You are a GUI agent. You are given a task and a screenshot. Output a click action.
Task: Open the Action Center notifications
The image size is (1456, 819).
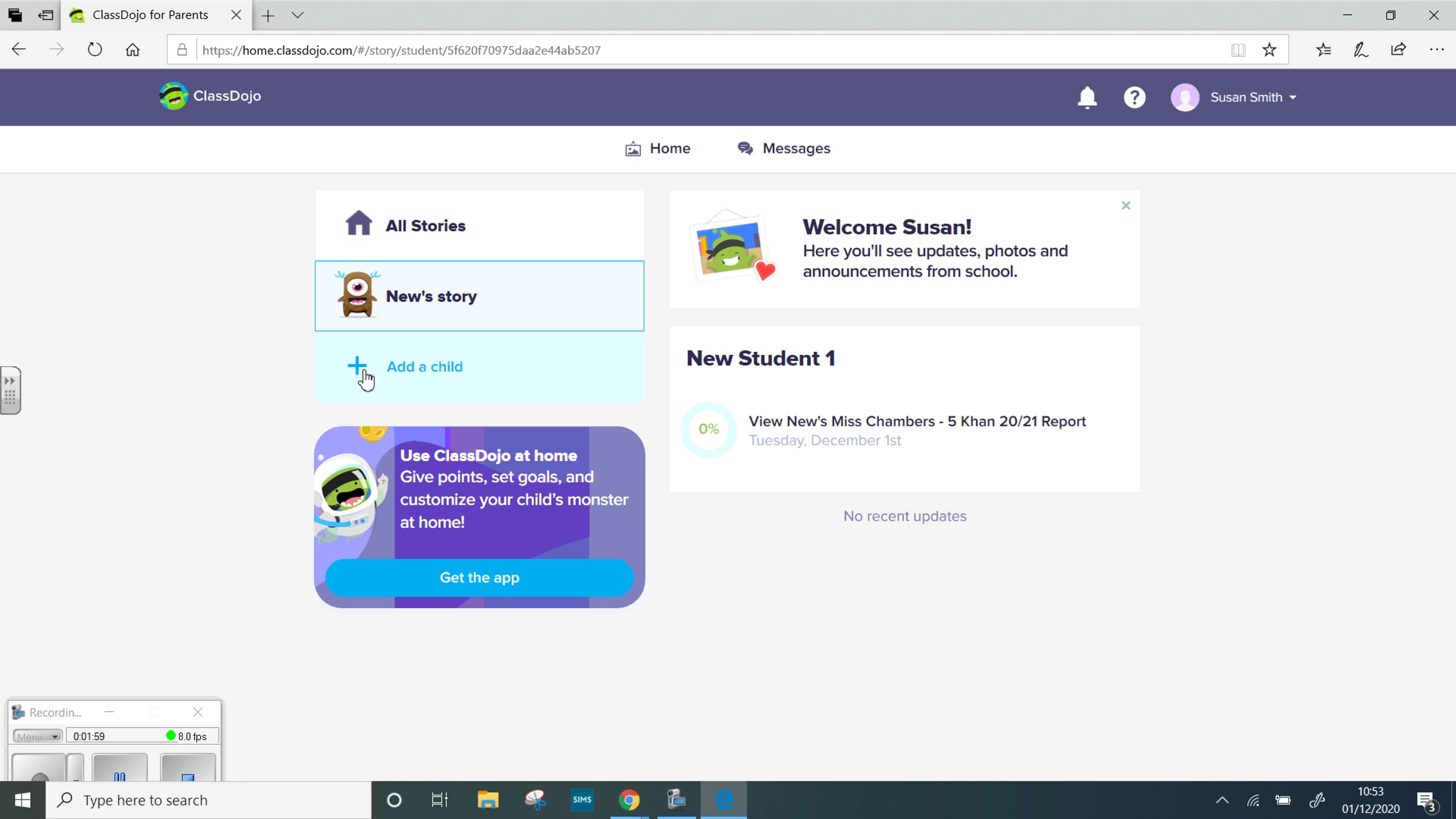[x=1427, y=801]
